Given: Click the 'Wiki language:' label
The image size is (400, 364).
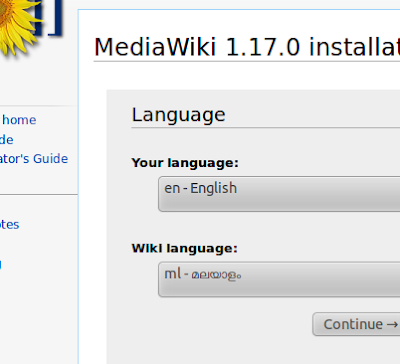Looking at the screenshot, I should point(184,248).
